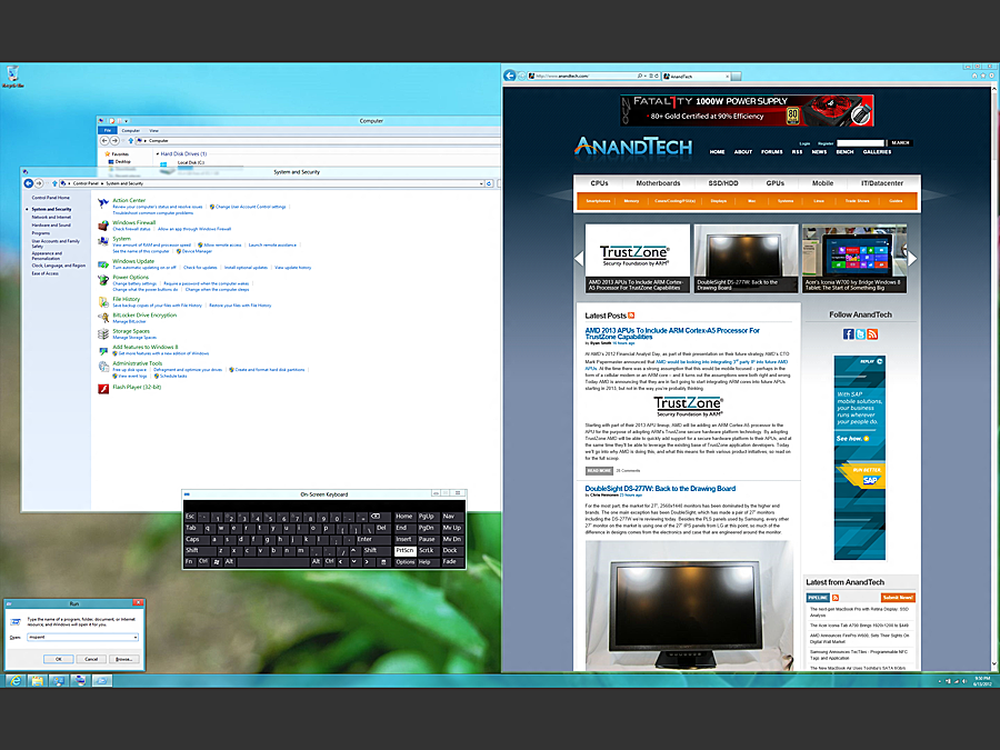Image resolution: width=1000 pixels, height=750 pixels.
Task: Collapse the Hard Disk Drives group
Action: pyautogui.click(x=158, y=154)
